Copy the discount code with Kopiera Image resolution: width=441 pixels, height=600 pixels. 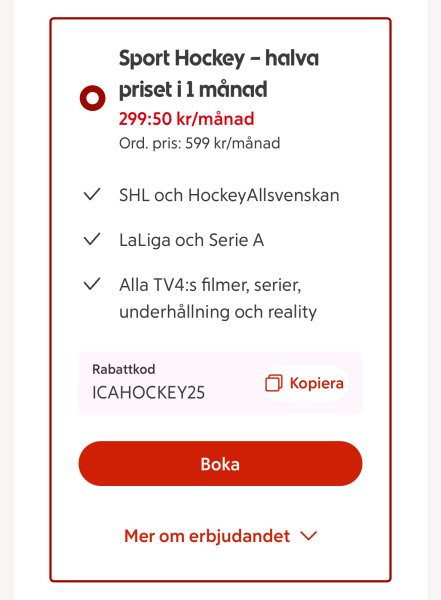(x=305, y=383)
